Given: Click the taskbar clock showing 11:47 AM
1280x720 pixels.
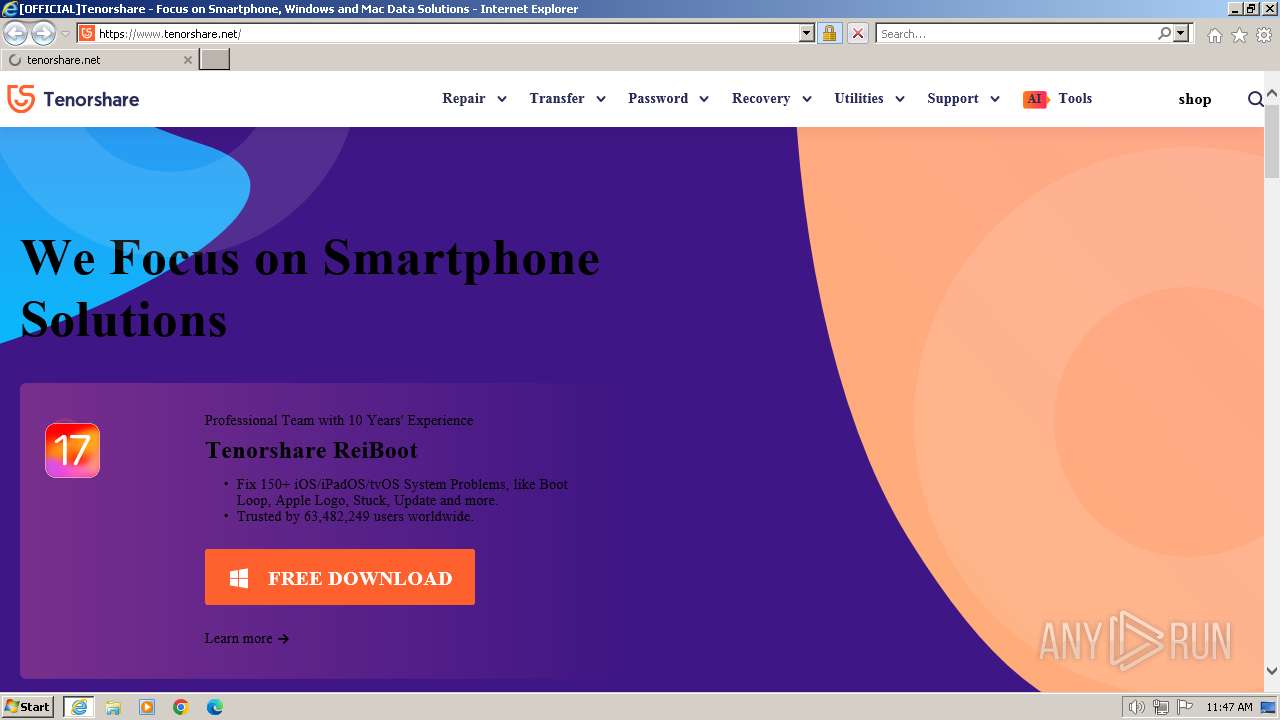Looking at the screenshot, I should (x=1229, y=707).
